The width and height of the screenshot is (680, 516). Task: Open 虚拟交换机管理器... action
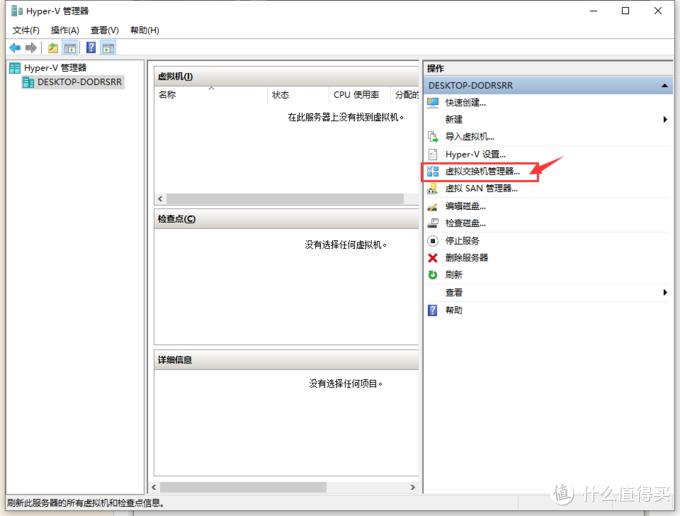pos(482,171)
